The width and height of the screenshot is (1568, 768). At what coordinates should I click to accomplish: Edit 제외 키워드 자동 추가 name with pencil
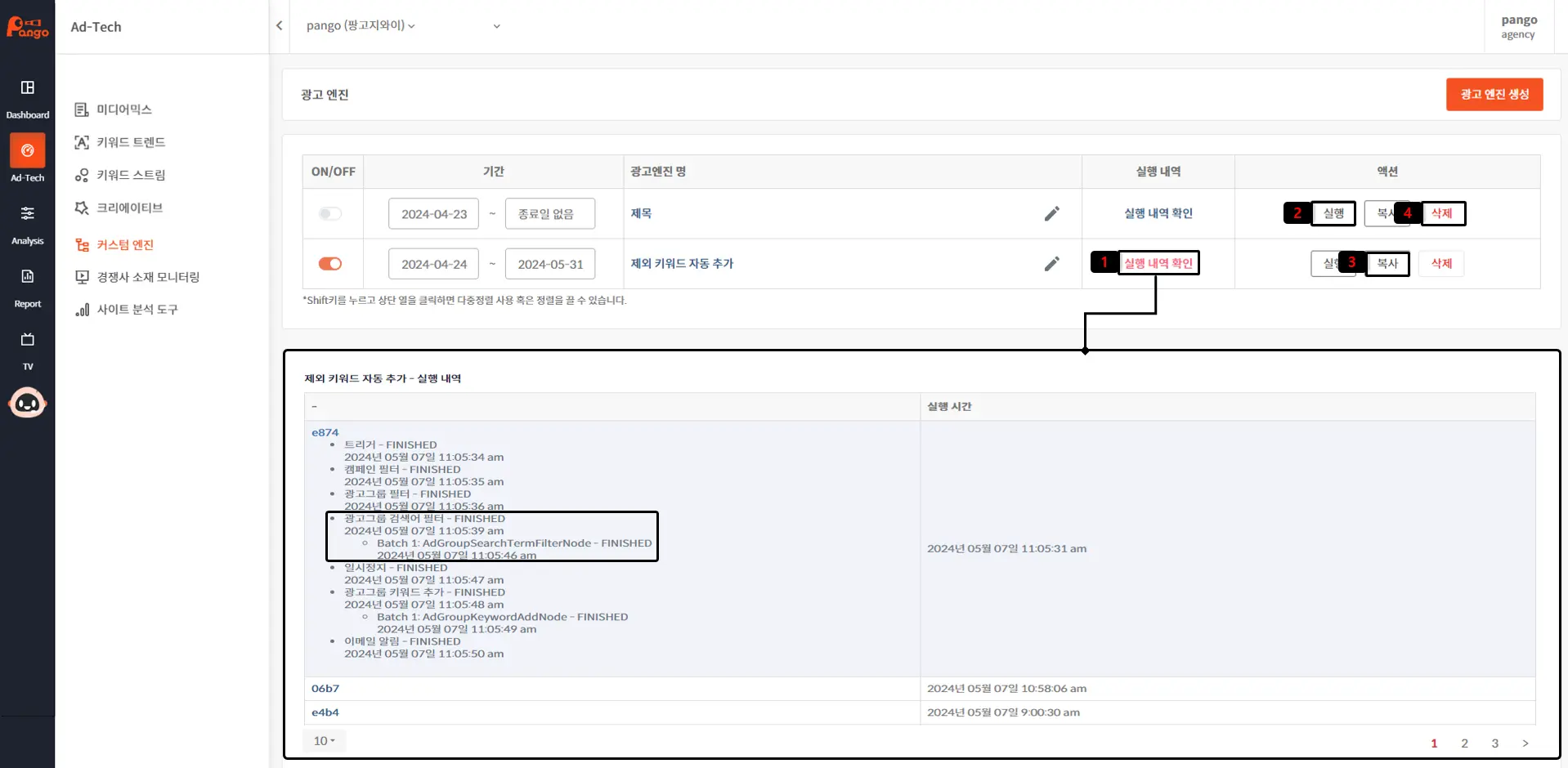1051,264
